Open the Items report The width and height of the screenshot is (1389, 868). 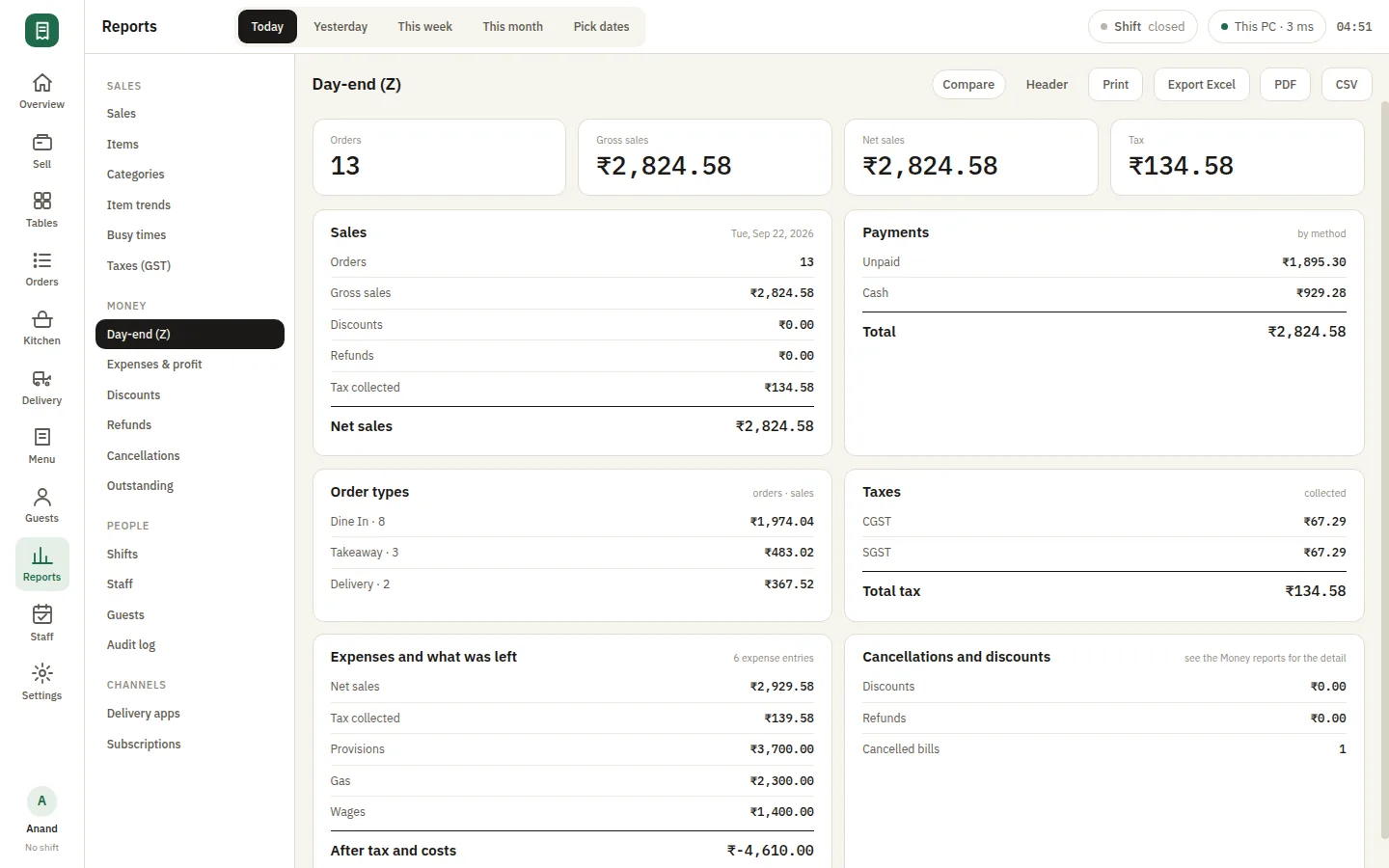190,145
